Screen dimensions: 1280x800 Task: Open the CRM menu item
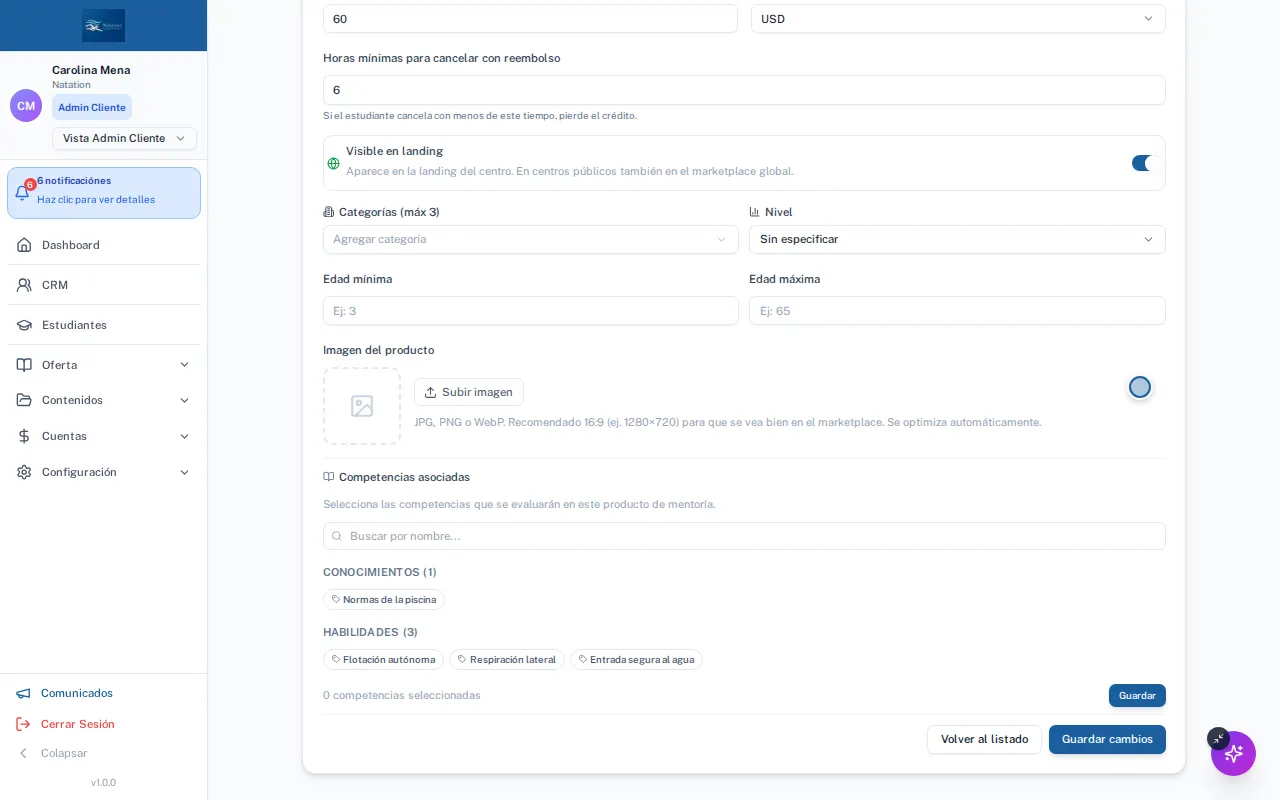103,285
